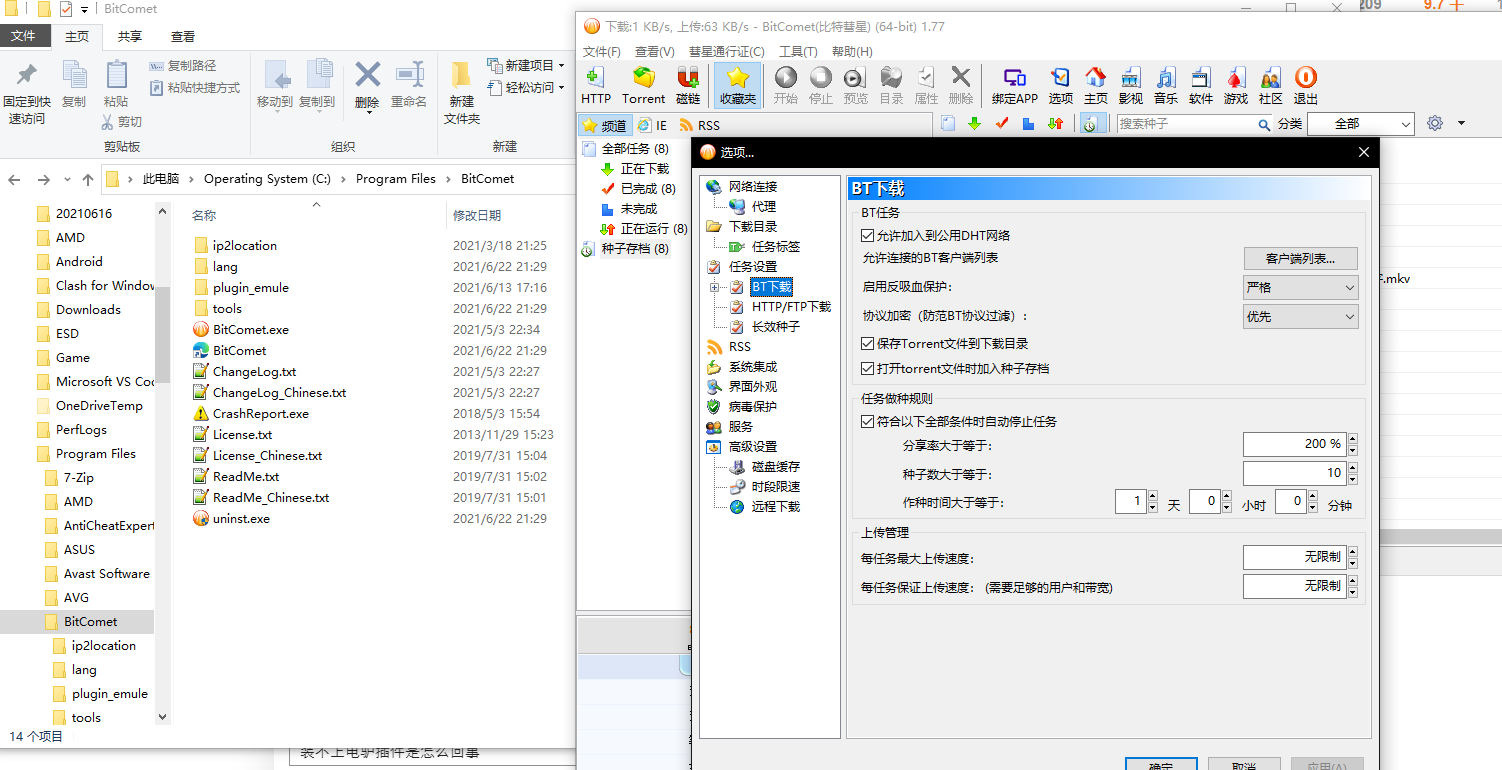Open the 协议加密 dropdown showing 优先
The height and width of the screenshot is (770, 1502).
coord(1300,316)
